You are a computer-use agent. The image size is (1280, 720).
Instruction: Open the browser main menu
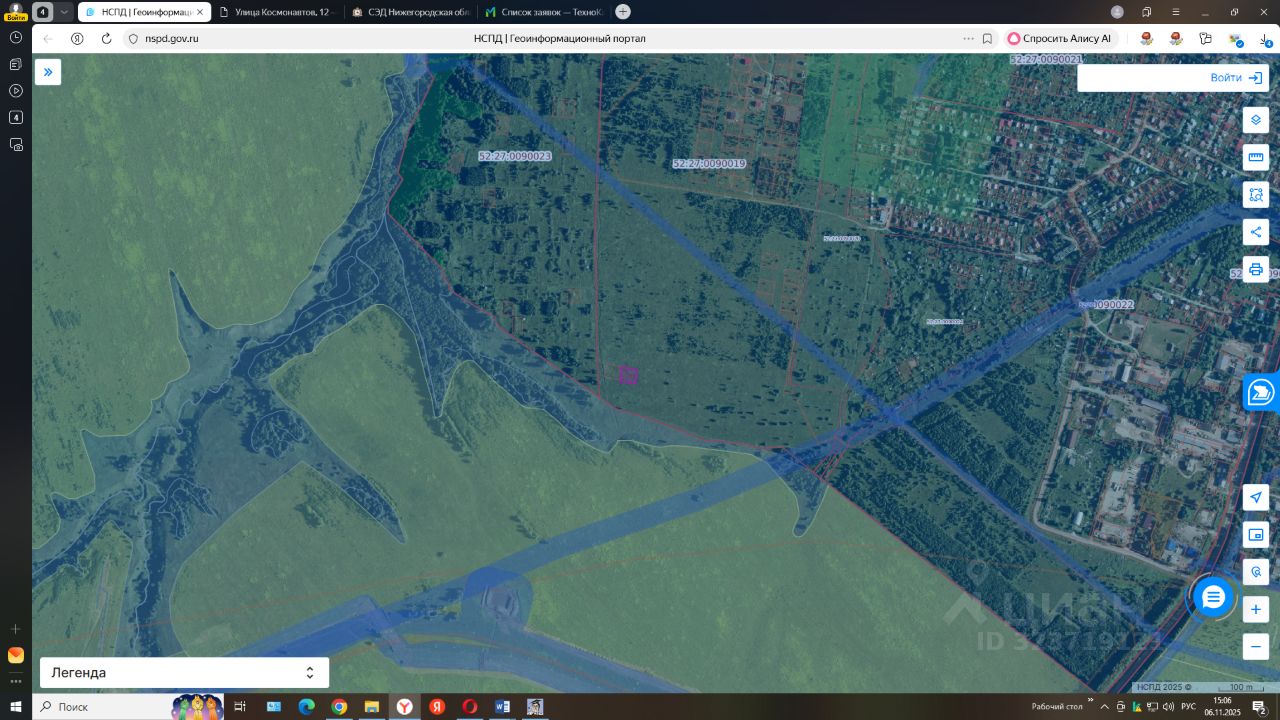1176,12
